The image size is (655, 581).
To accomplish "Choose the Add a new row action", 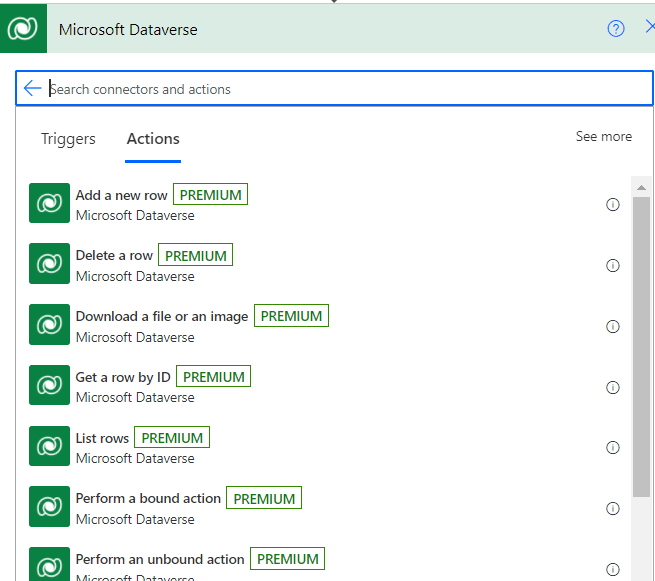I will [121, 196].
